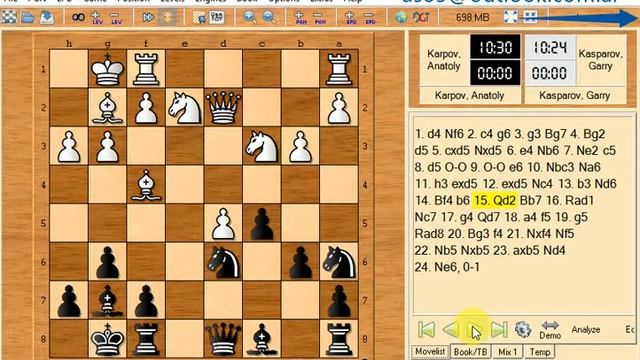Select the black pawn on c5
Image resolution: width=640 pixels, height=360 pixels.
262,223
